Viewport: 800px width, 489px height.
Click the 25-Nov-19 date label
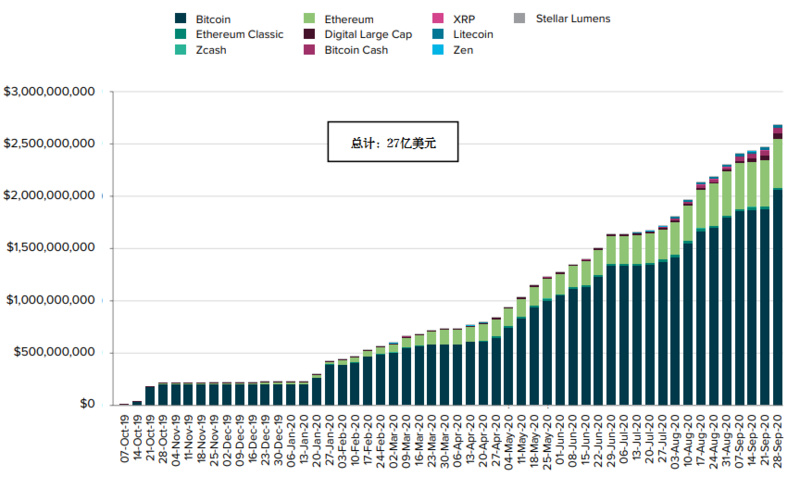[214, 440]
